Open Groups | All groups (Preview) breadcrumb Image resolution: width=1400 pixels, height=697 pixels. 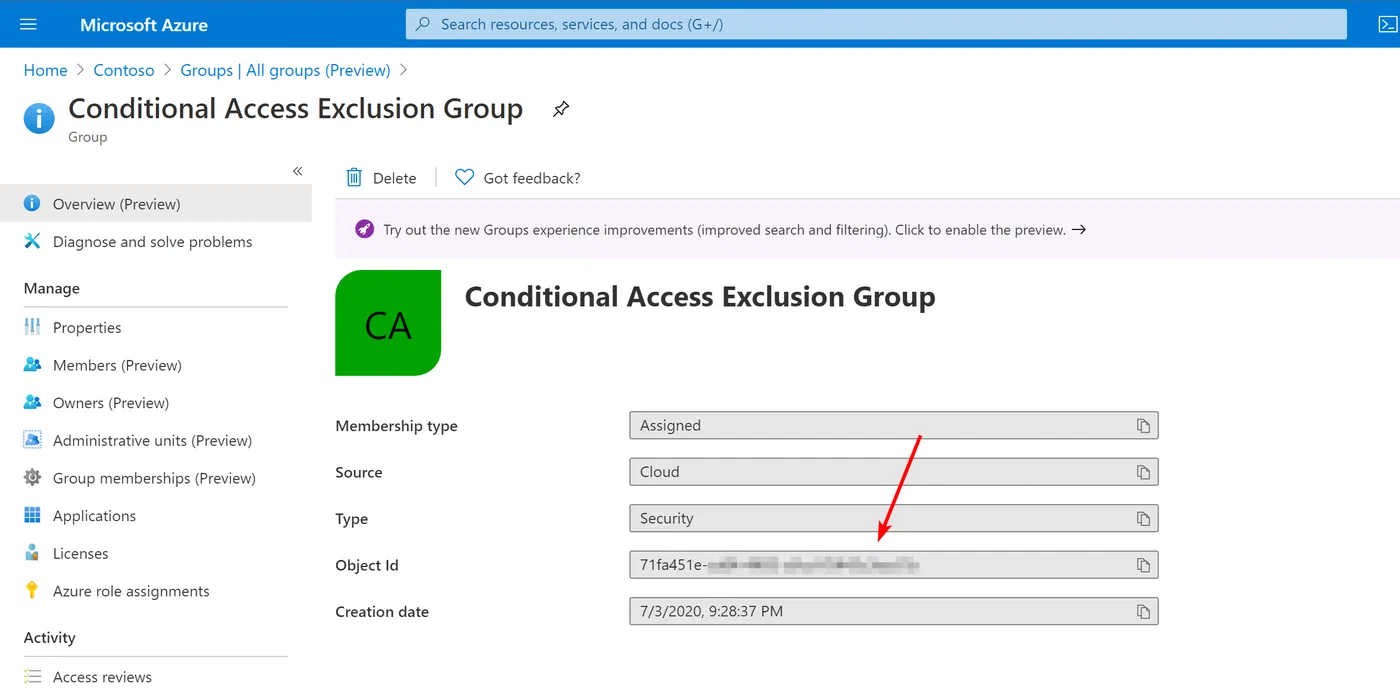[285, 70]
